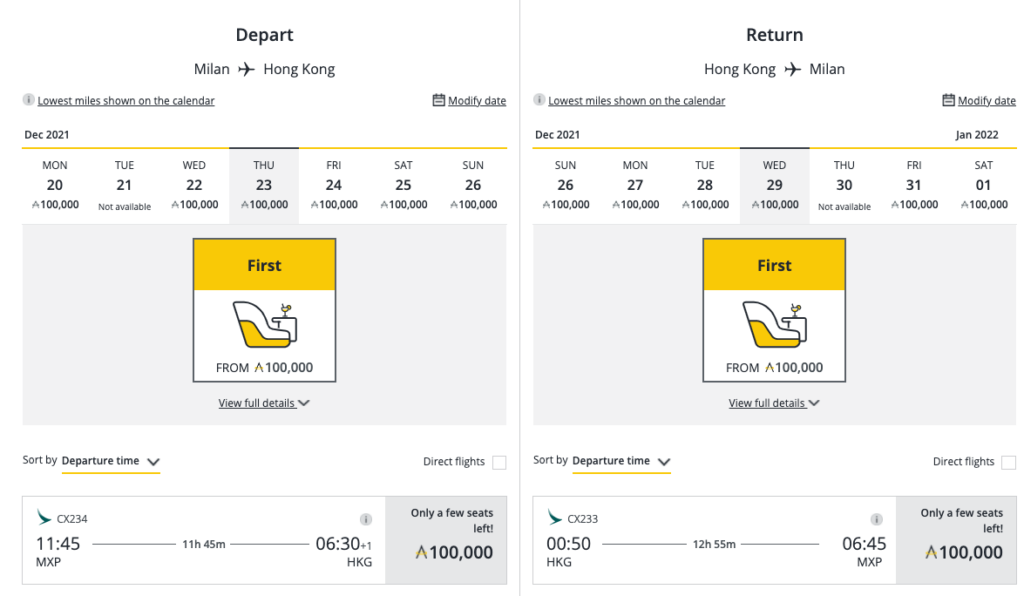Viewport: 1024px width, 596px height.
Task: Select FRI 24 departure date tab
Action: (x=334, y=185)
